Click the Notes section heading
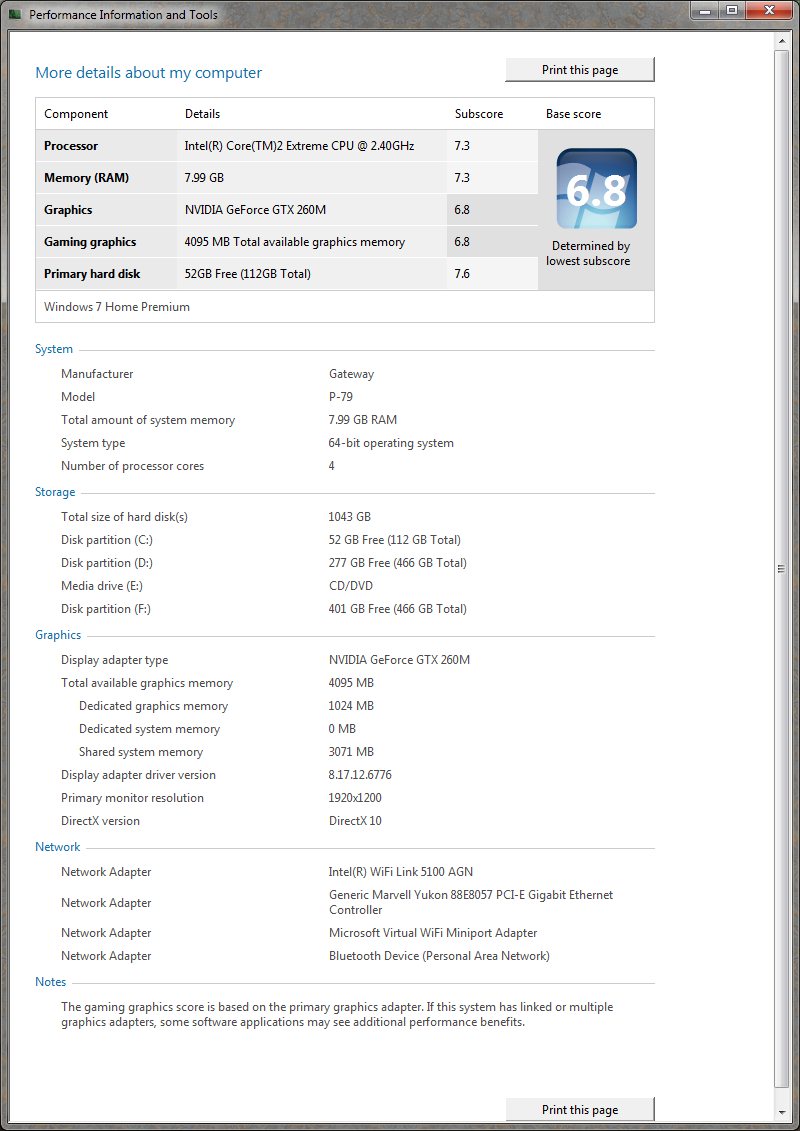The height and width of the screenshot is (1131, 800). (50, 982)
